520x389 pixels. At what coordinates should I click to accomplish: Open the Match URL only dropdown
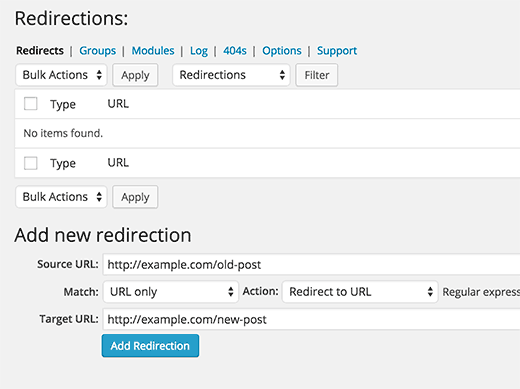pos(171,292)
